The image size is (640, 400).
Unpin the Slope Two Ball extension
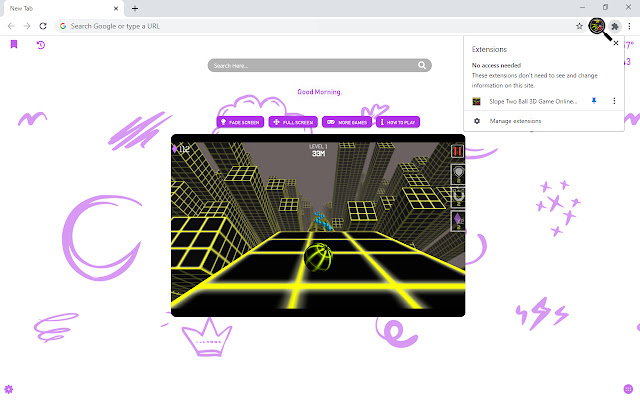594,101
